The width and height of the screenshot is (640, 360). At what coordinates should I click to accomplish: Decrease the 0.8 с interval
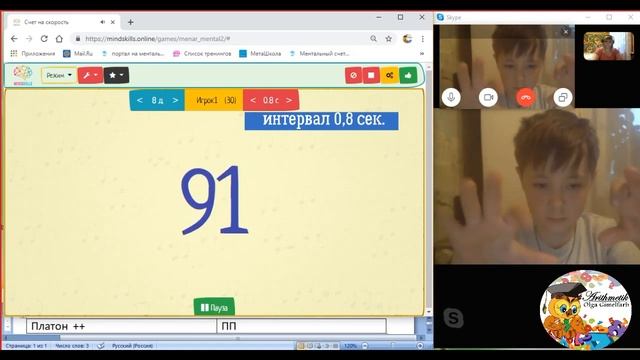(253, 100)
